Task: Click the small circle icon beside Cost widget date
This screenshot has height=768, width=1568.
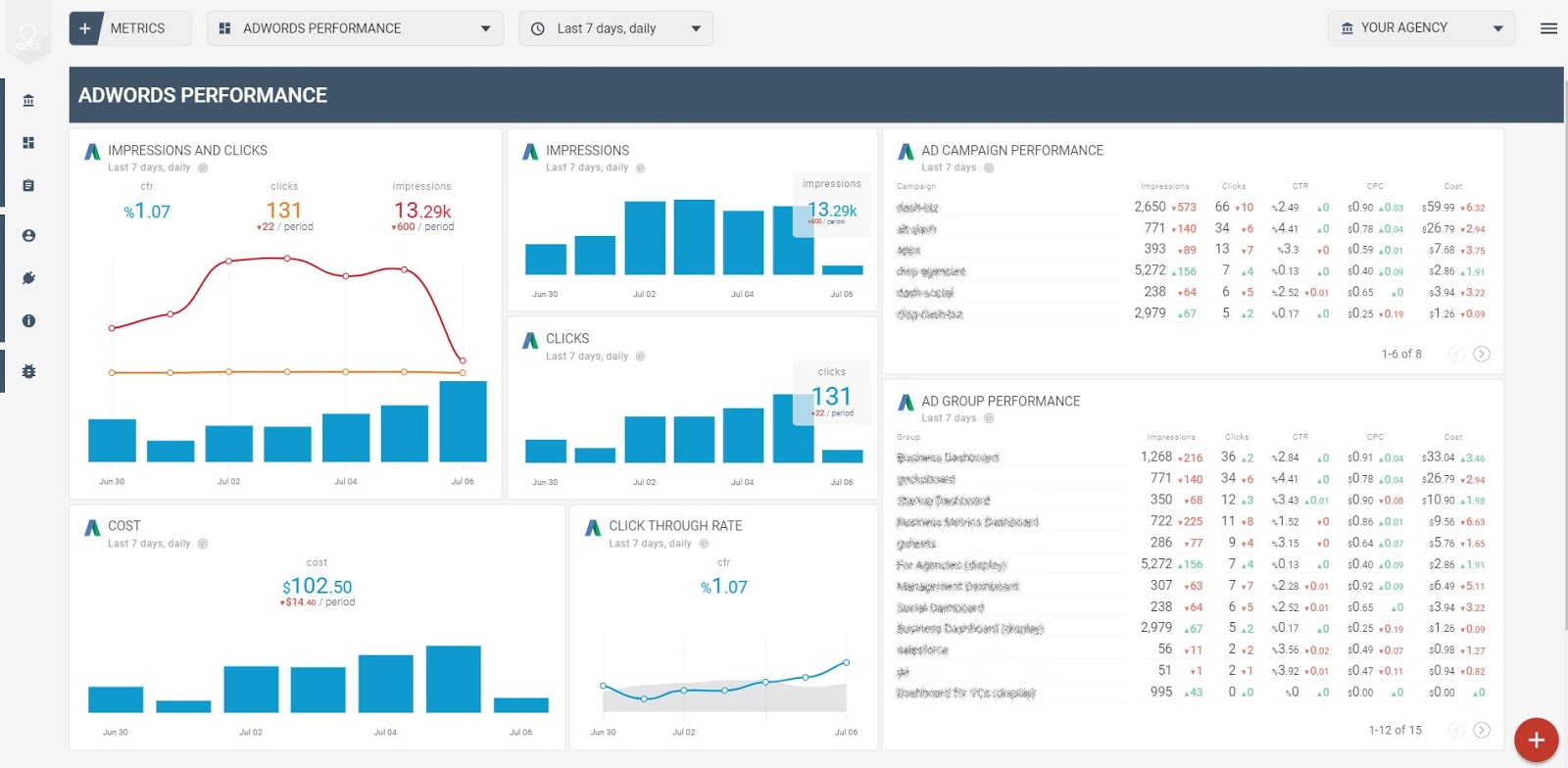Action: [x=203, y=544]
